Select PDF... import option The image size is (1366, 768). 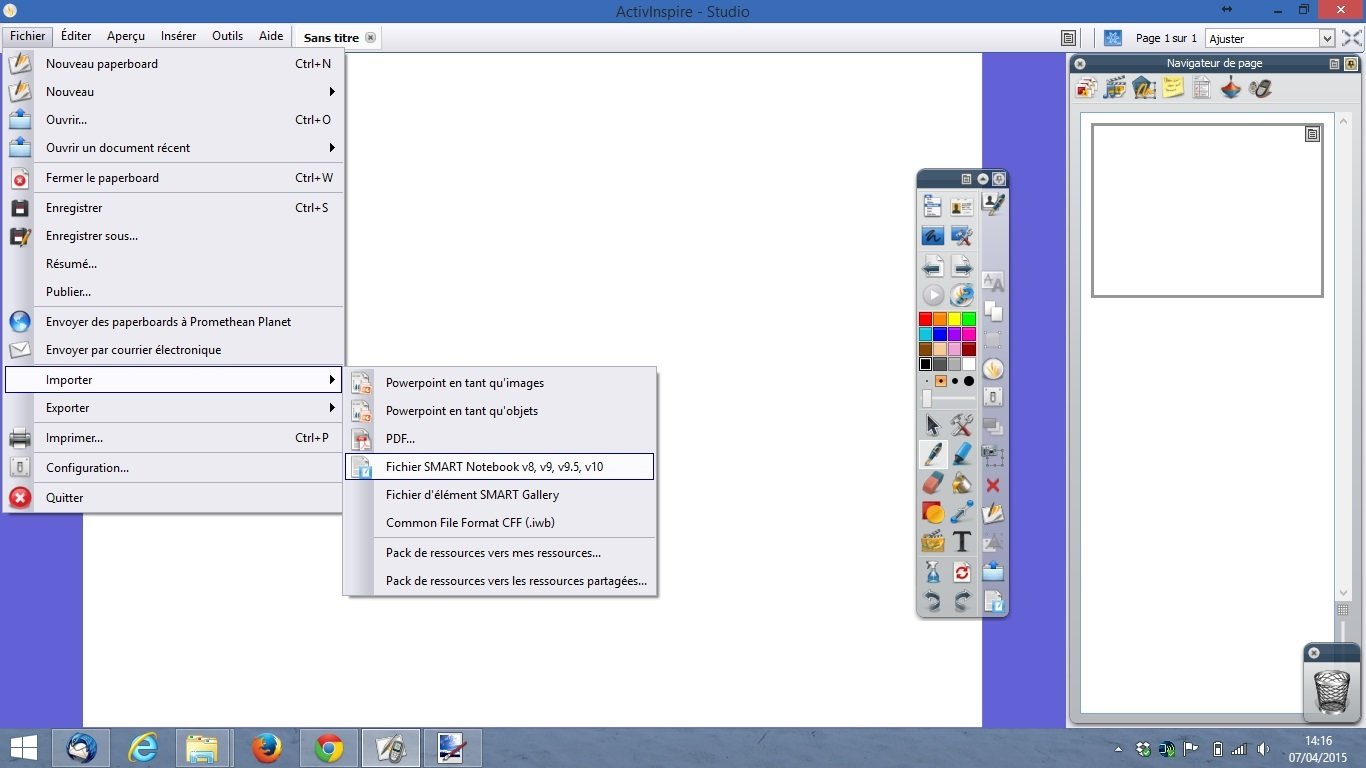click(x=499, y=438)
